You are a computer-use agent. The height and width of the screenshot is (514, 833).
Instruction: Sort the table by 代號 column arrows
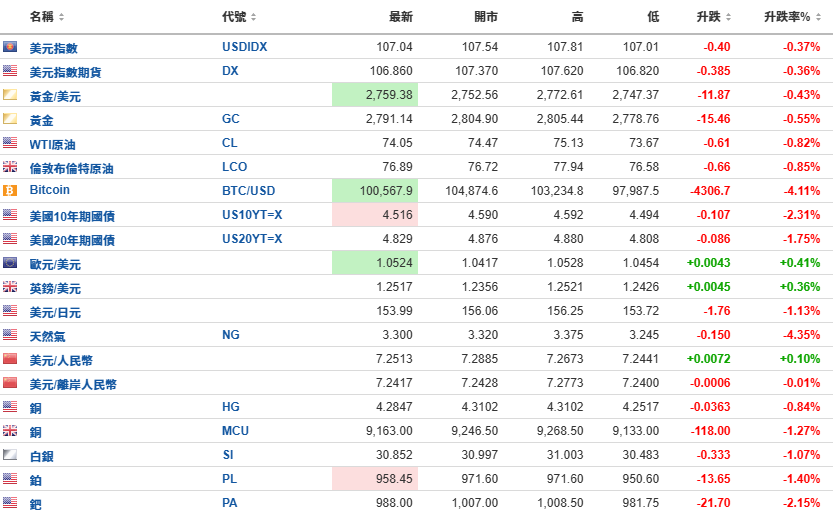point(253,17)
